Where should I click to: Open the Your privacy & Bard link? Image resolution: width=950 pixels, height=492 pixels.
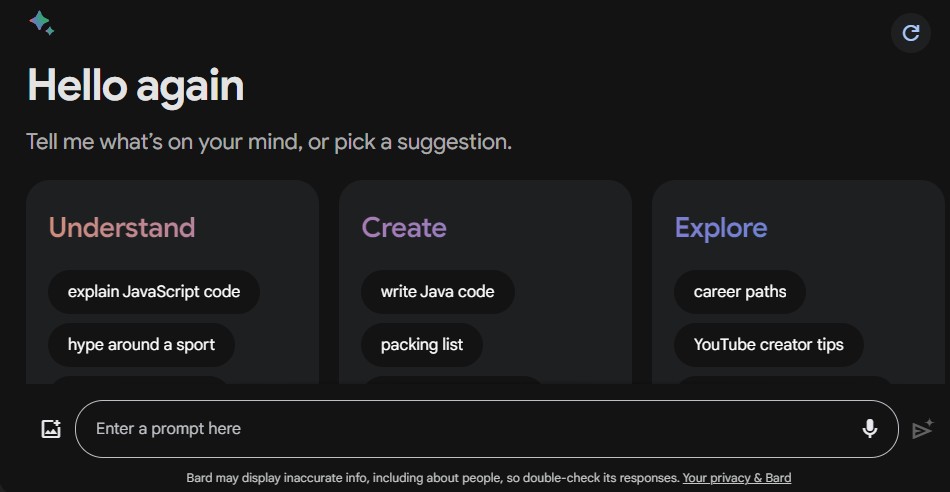click(x=737, y=478)
